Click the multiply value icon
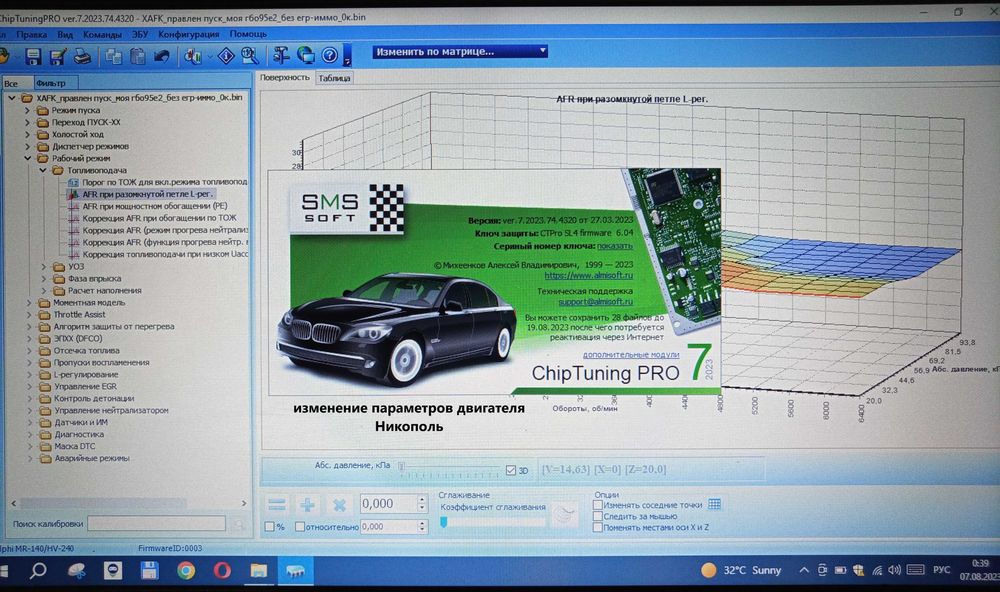 (x=339, y=505)
